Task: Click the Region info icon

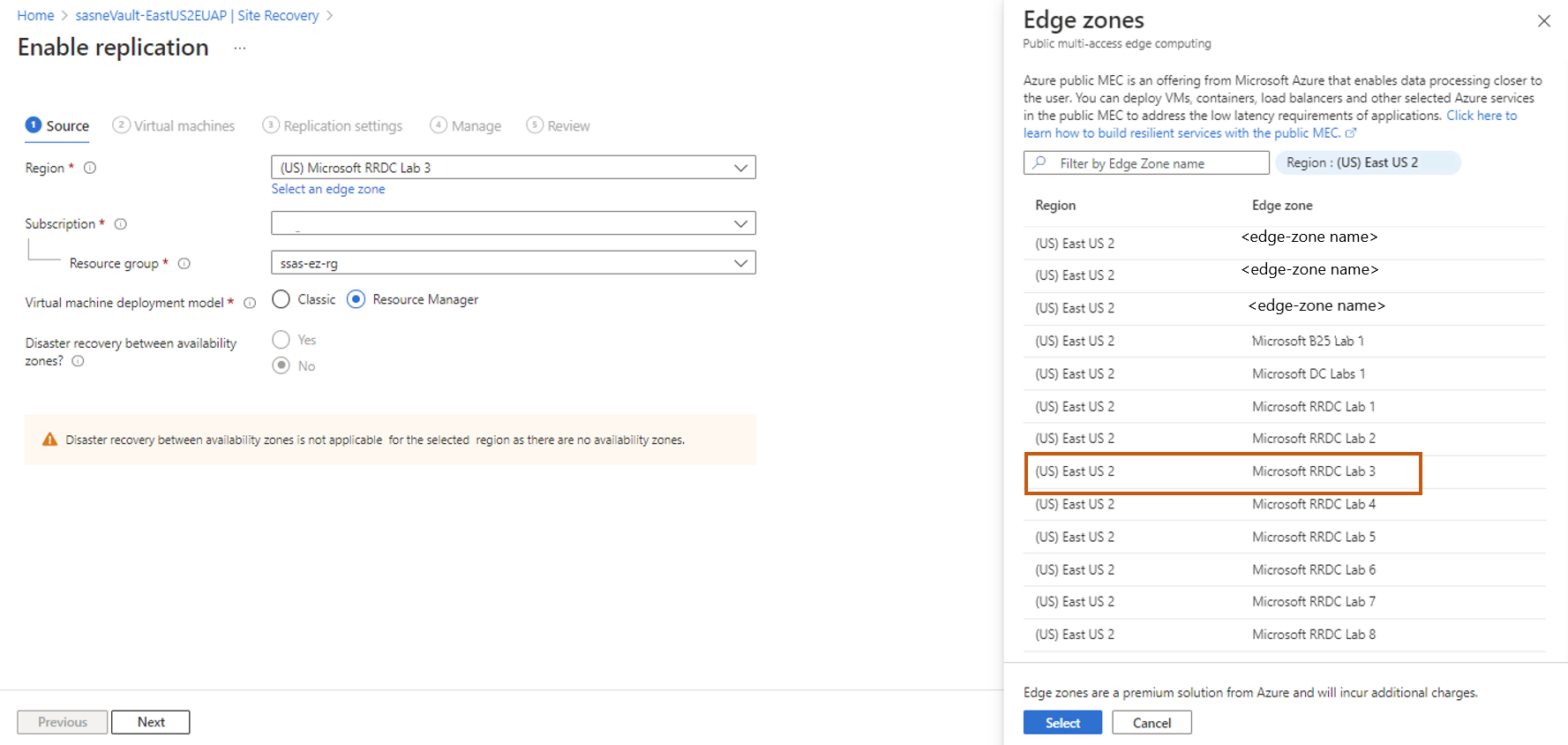Action: (x=90, y=168)
